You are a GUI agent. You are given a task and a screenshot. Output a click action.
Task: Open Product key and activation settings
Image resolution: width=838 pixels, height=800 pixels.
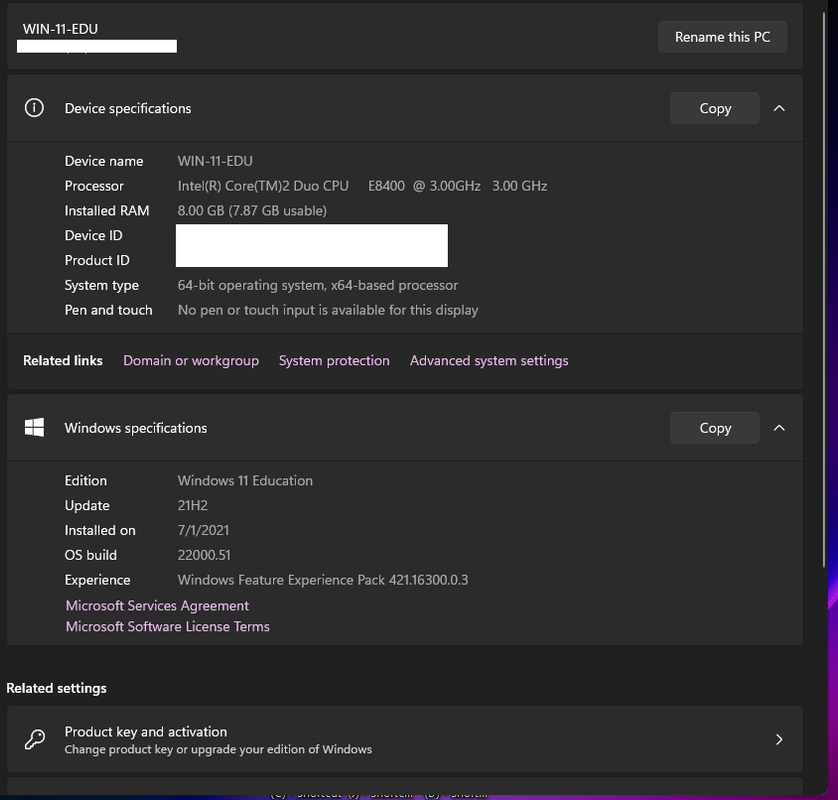coord(405,739)
